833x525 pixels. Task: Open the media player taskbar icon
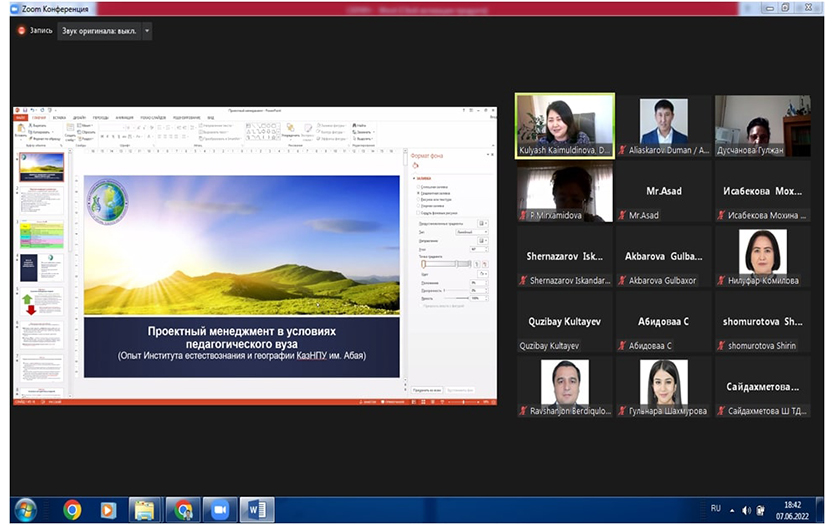pos(108,509)
